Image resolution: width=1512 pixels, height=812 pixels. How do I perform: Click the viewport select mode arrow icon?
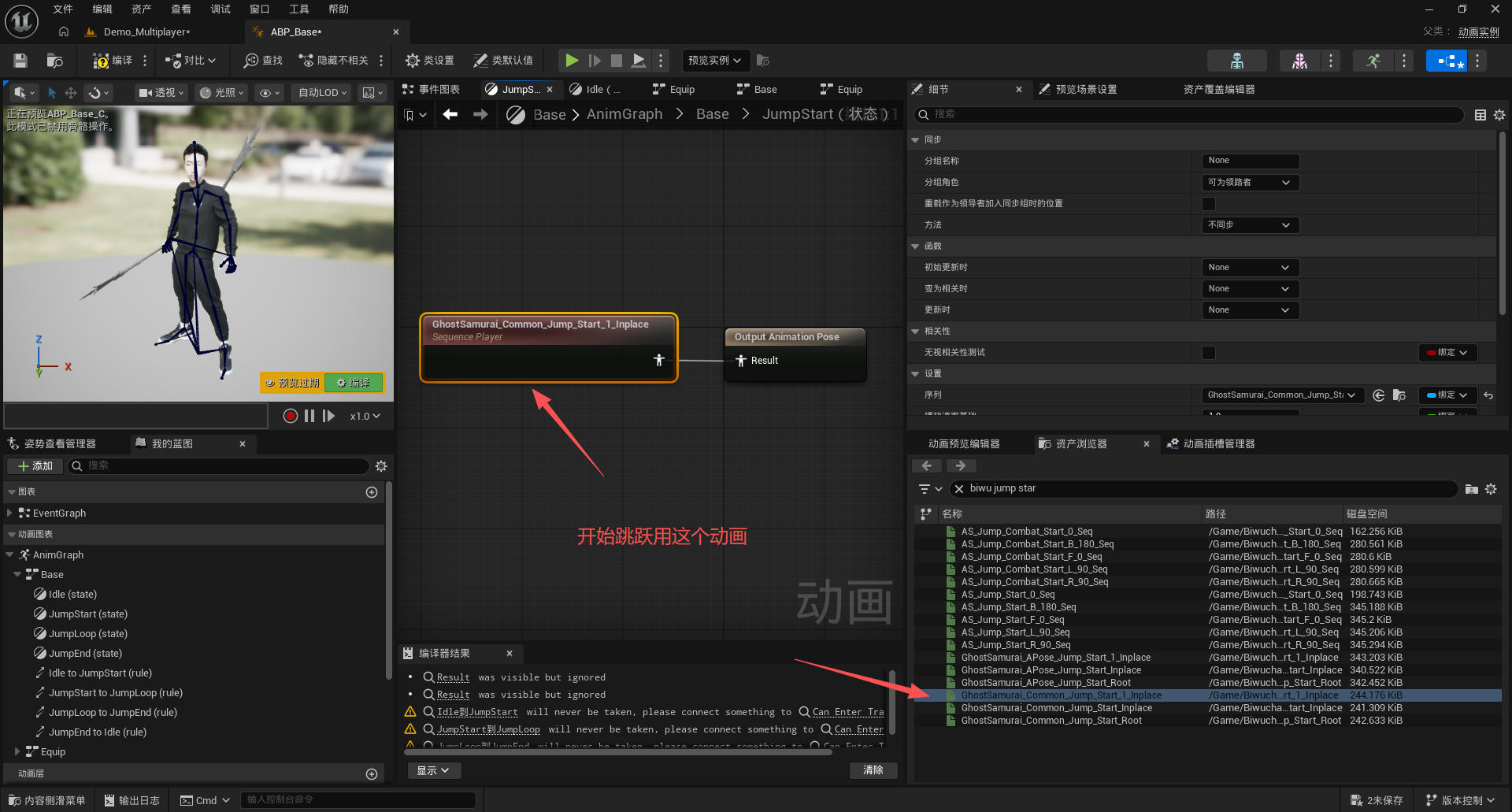click(52, 93)
